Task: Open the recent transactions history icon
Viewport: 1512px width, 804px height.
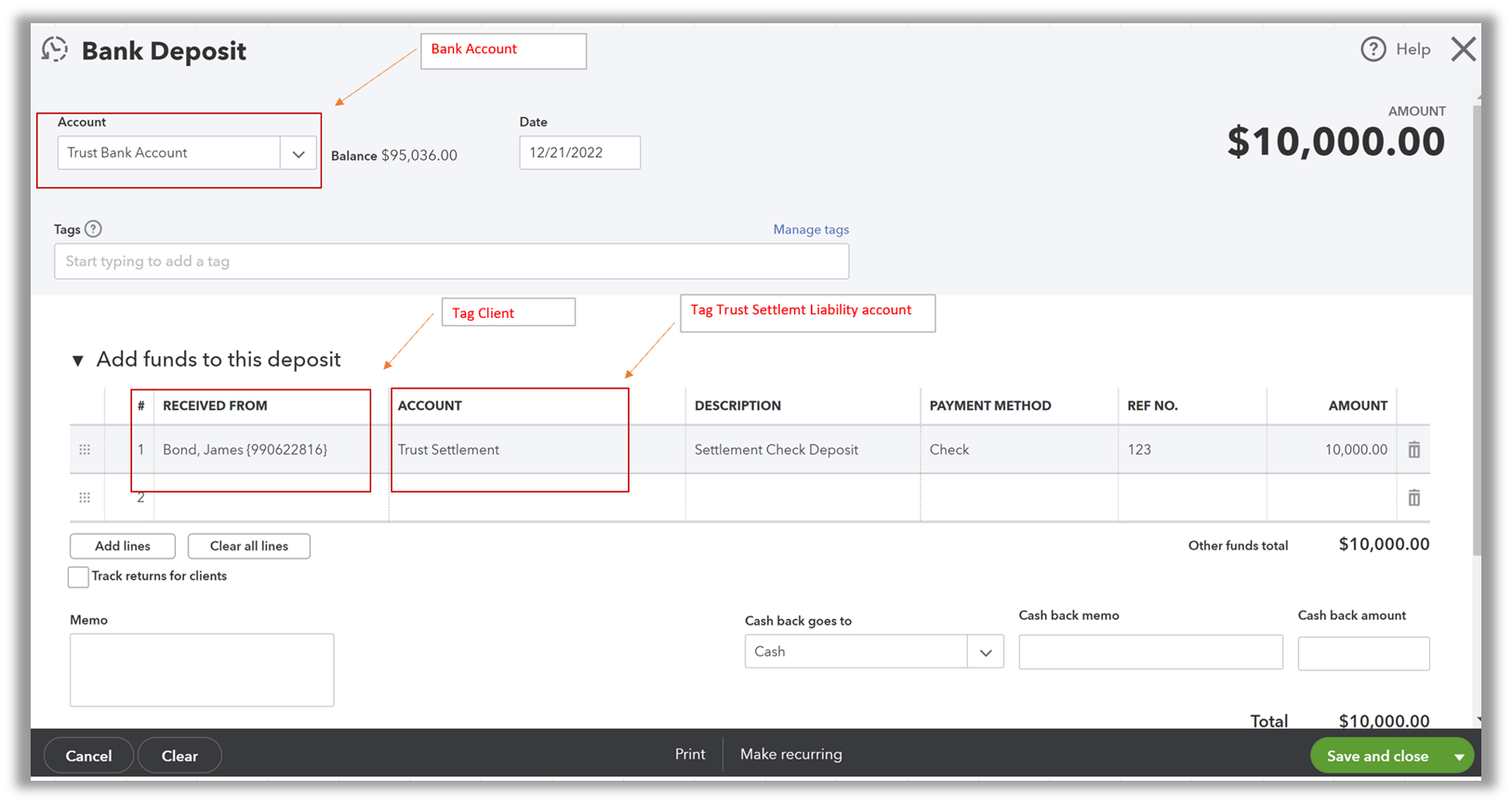Action: click(55, 49)
